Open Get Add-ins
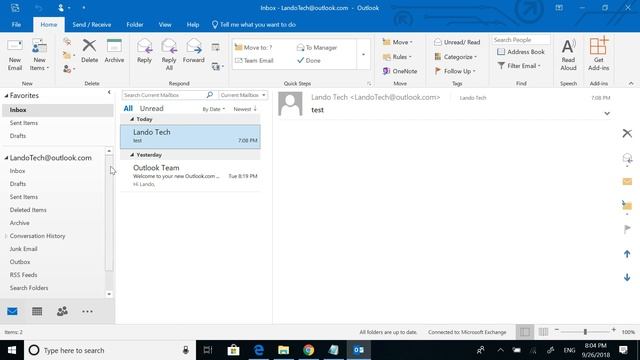 [598, 55]
